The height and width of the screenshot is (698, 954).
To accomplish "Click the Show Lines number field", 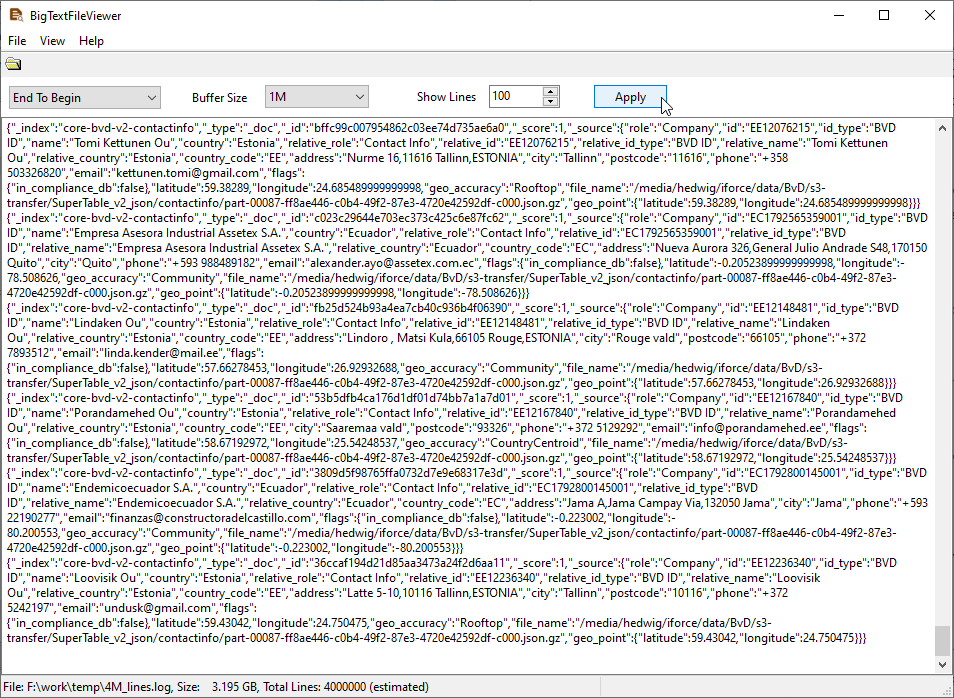I will click(x=516, y=96).
